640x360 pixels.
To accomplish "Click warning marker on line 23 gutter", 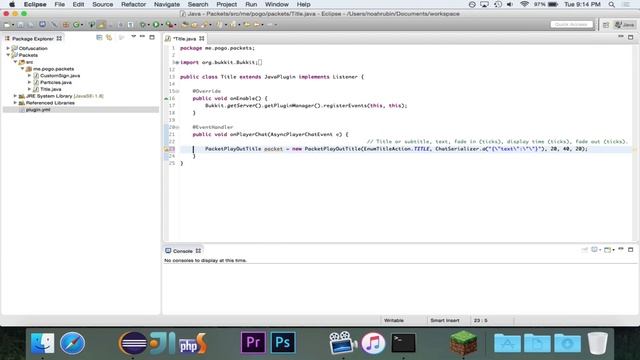I will (x=167, y=149).
